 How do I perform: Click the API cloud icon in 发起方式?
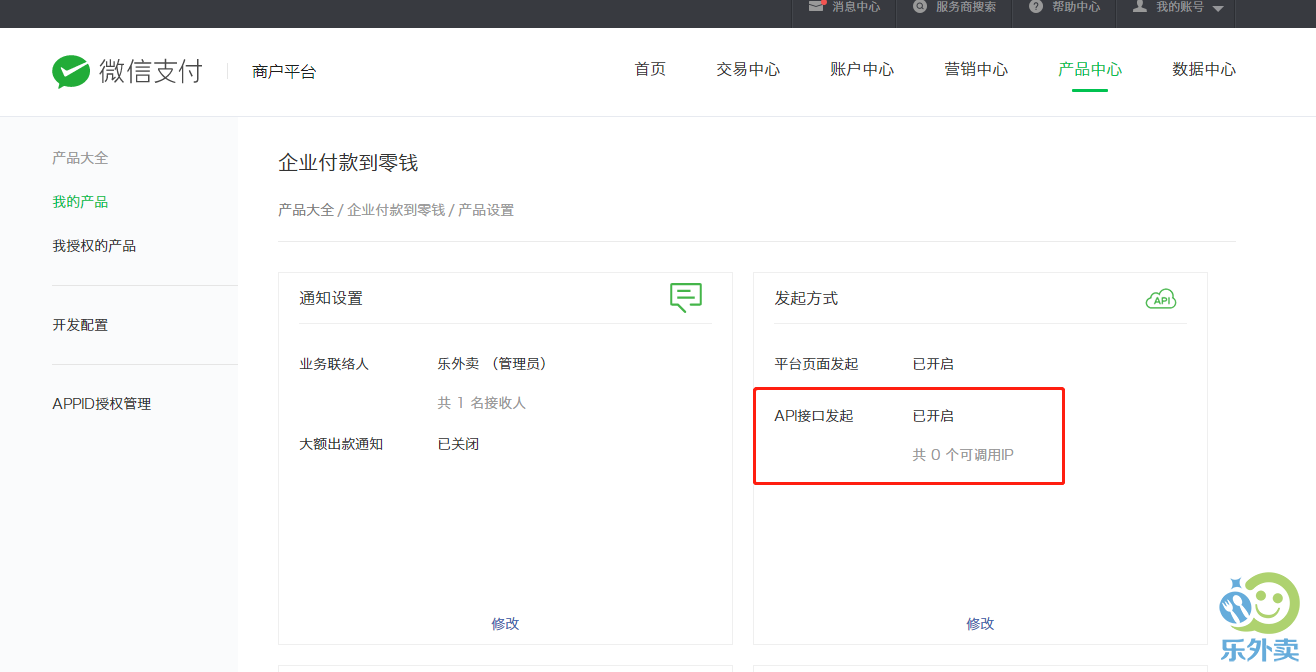pos(1160,299)
